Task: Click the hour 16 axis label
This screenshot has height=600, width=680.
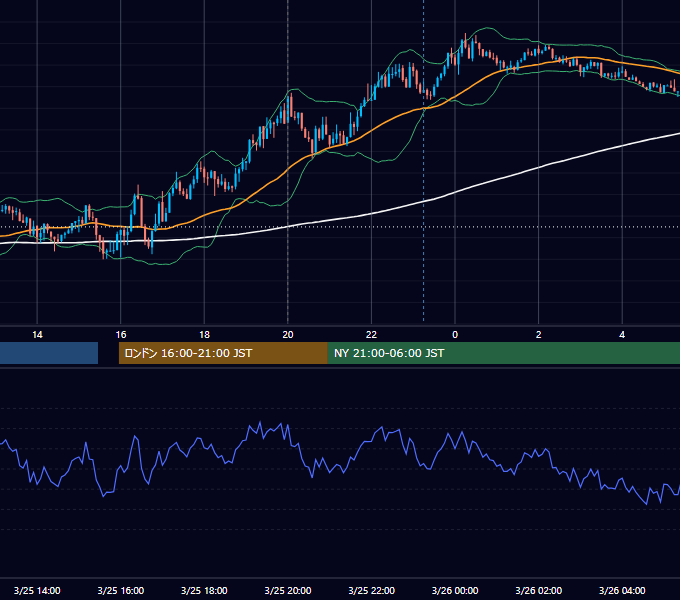Action: (121, 335)
